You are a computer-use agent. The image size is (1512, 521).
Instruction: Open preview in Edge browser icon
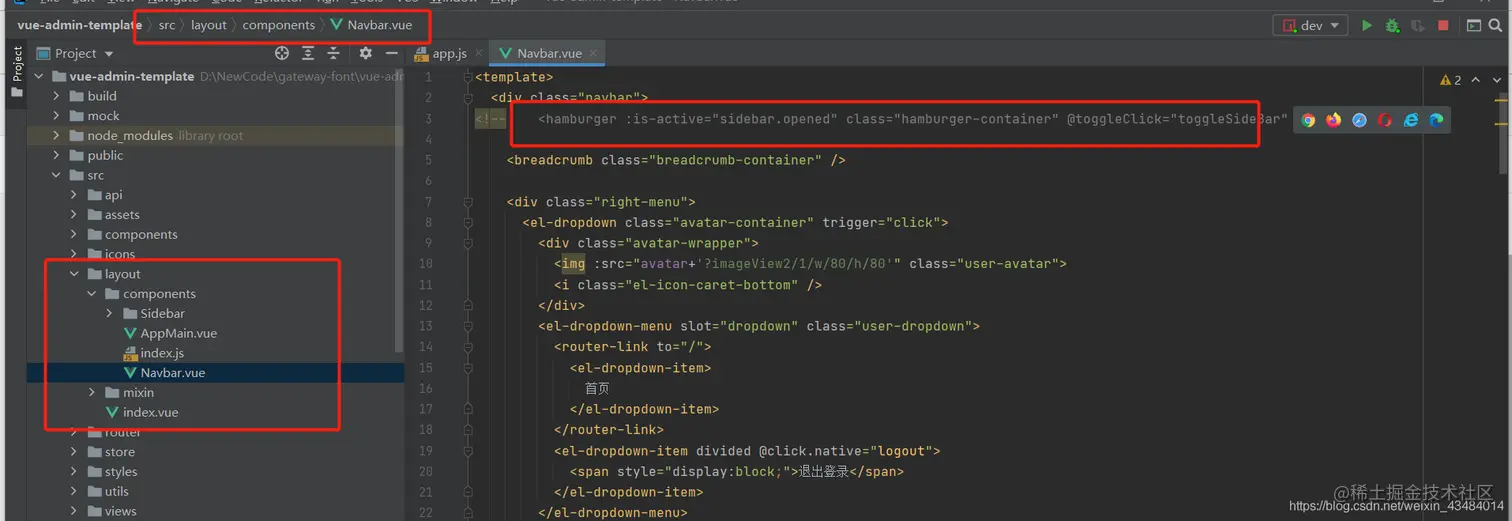(x=1436, y=120)
